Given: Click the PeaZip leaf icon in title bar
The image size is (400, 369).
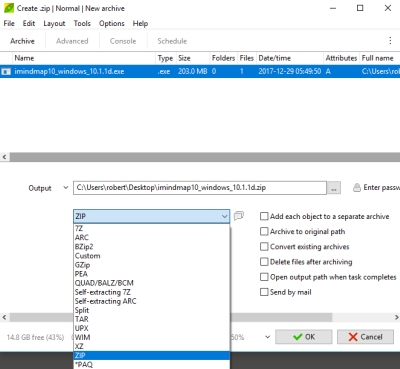Looking at the screenshot, I should 9,8.
